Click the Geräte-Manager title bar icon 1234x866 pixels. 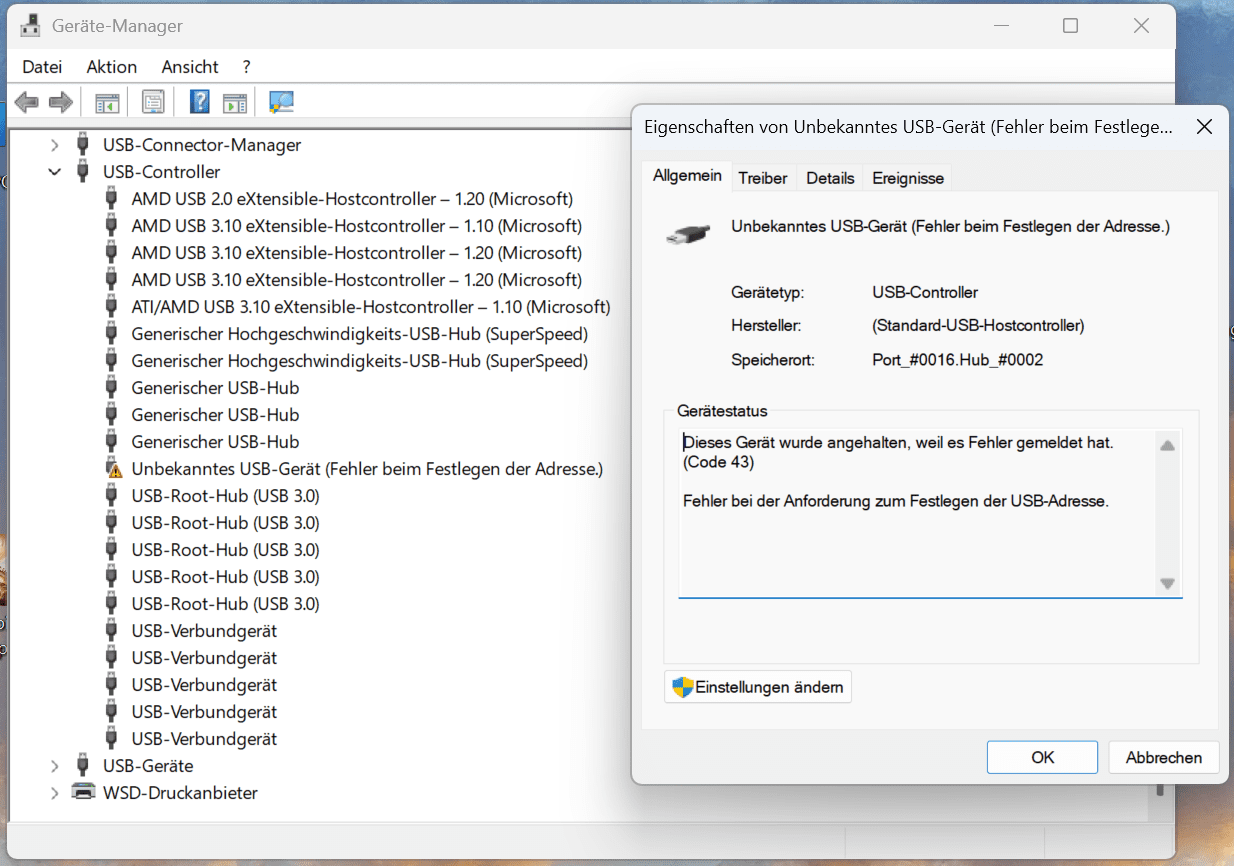click(30, 26)
